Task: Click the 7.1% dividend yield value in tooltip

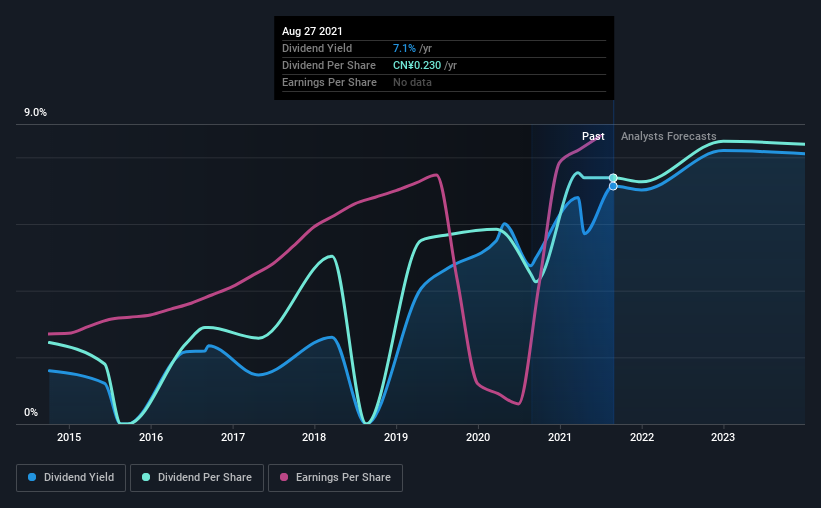Action: coord(404,48)
